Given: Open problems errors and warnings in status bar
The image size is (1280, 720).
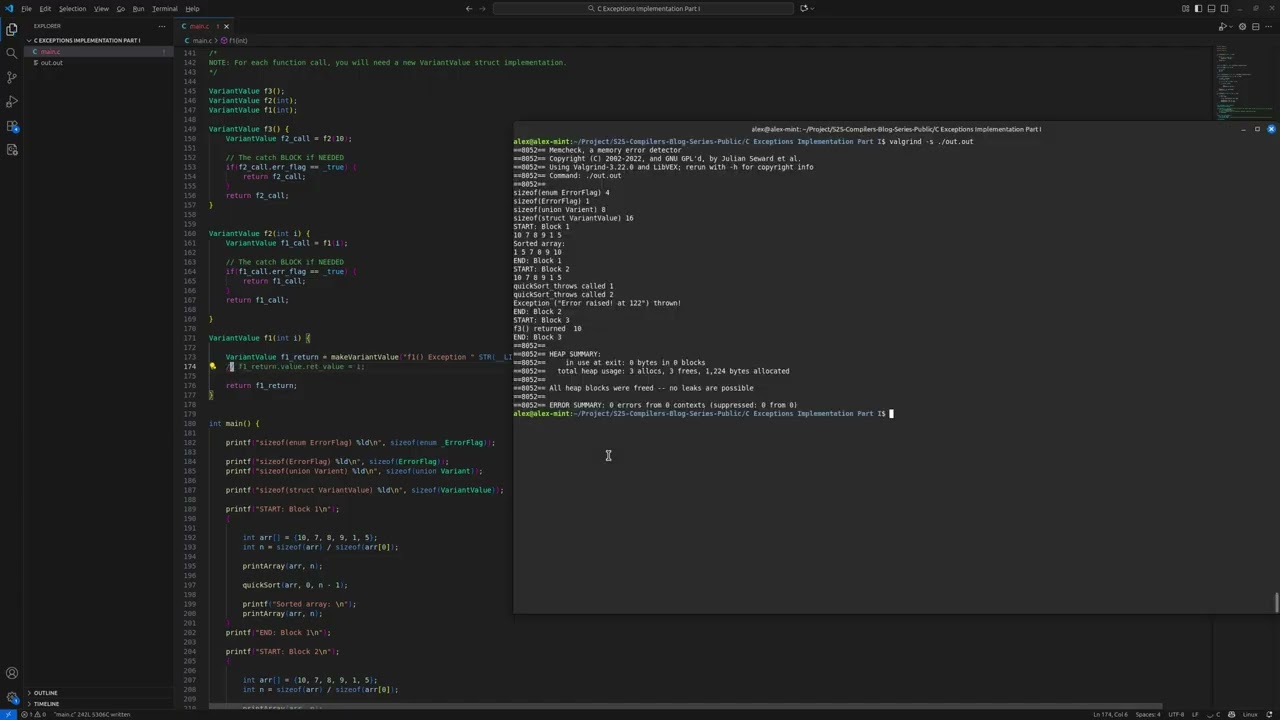Looking at the screenshot, I should 33,714.
